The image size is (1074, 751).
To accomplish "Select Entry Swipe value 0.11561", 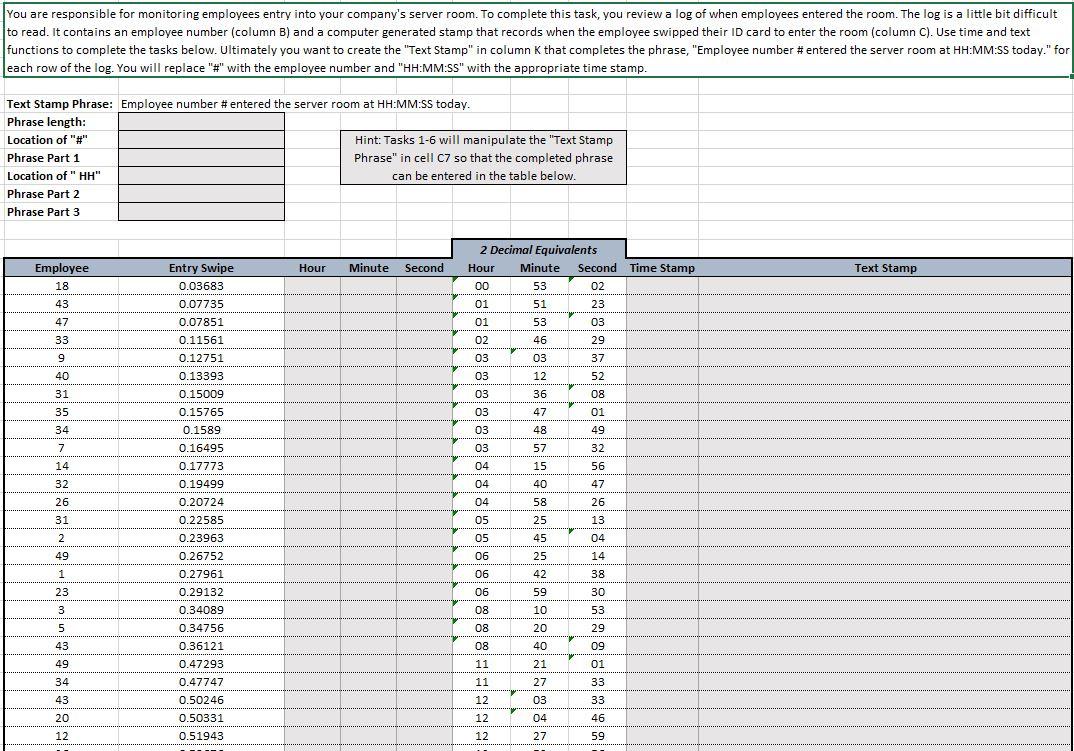I will pos(201,340).
